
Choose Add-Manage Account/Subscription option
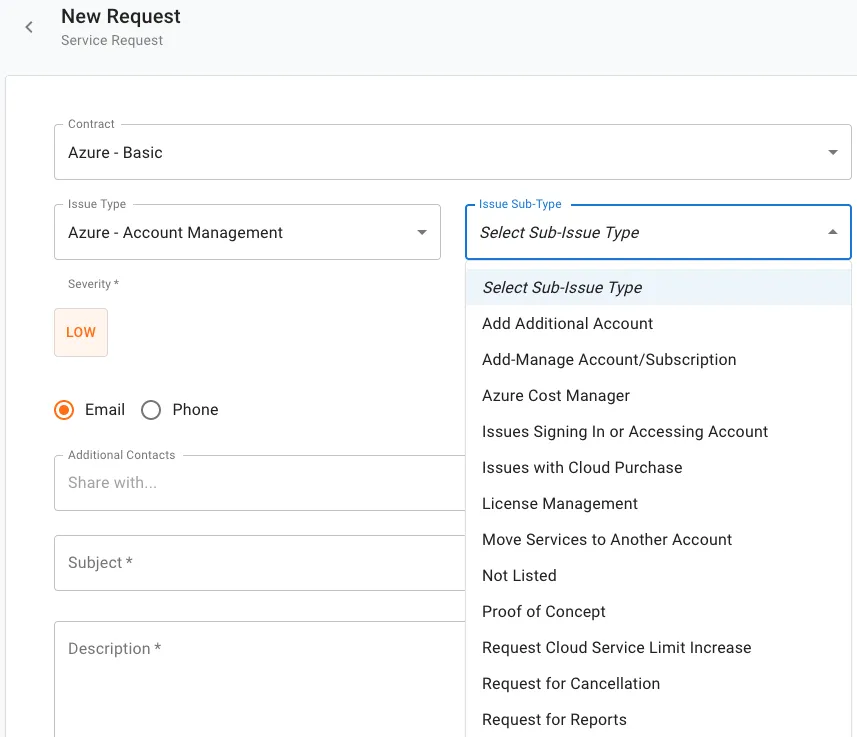pos(659,359)
